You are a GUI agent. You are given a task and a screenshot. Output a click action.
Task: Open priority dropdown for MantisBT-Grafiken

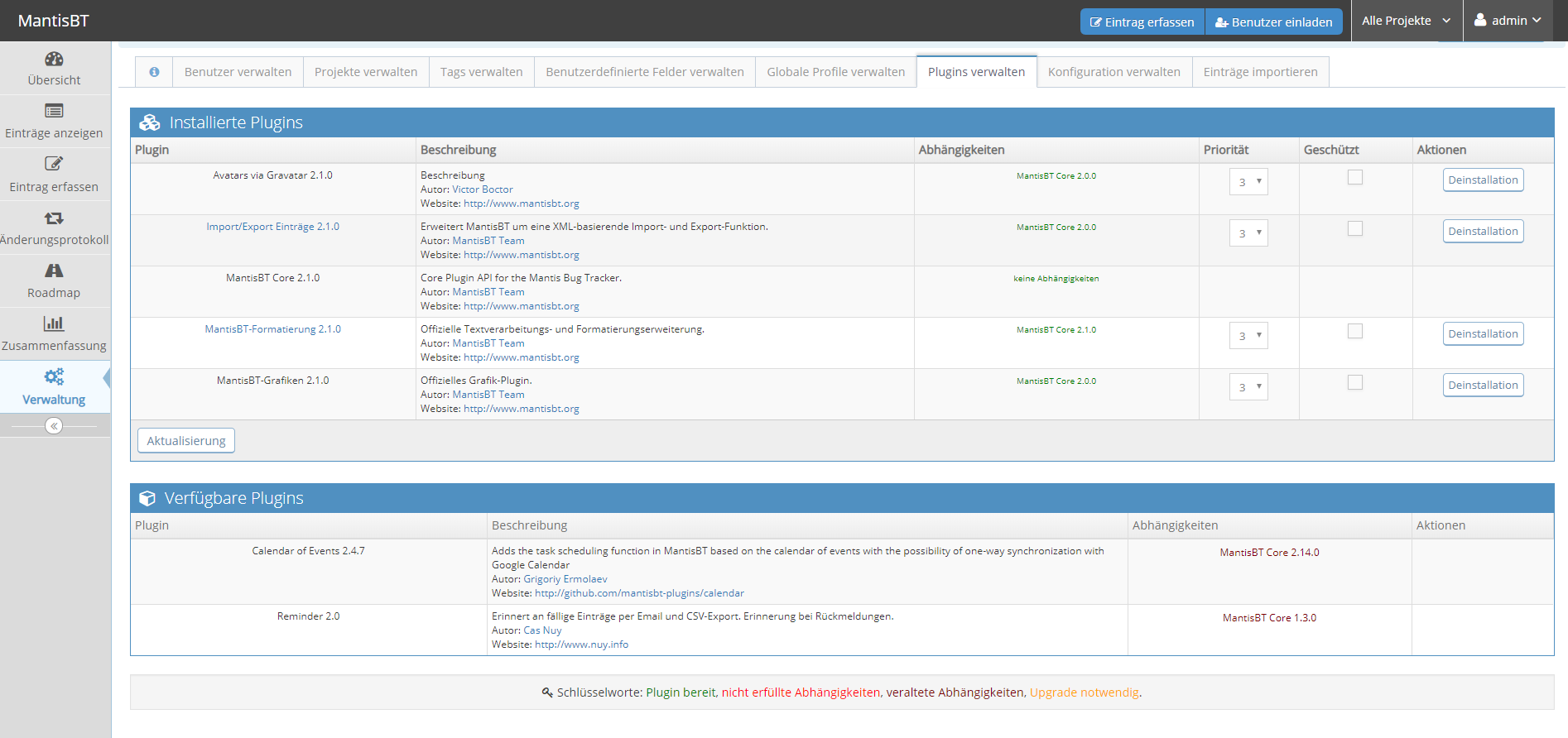click(1248, 387)
